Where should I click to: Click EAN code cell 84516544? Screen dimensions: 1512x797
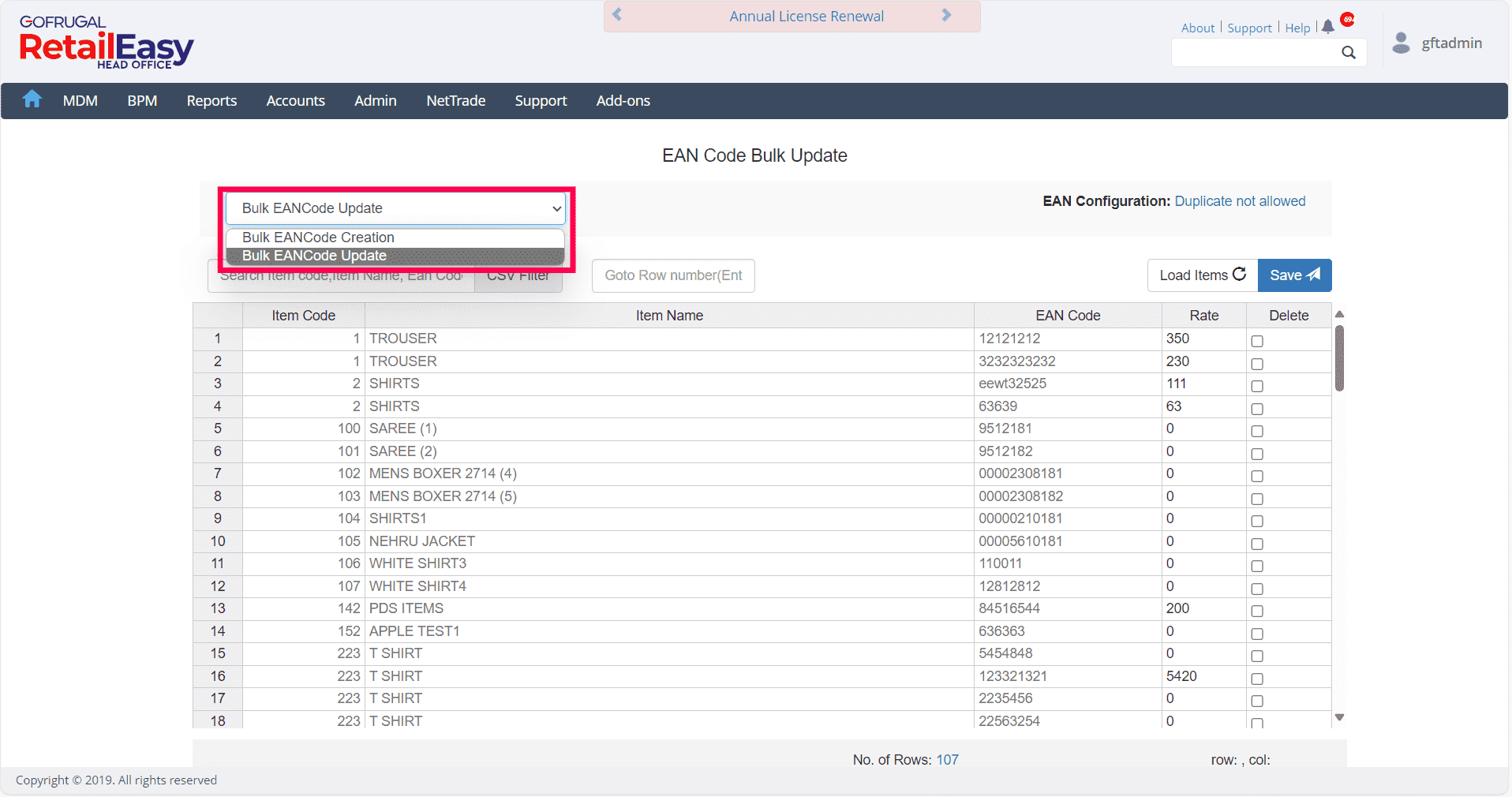pos(1068,608)
